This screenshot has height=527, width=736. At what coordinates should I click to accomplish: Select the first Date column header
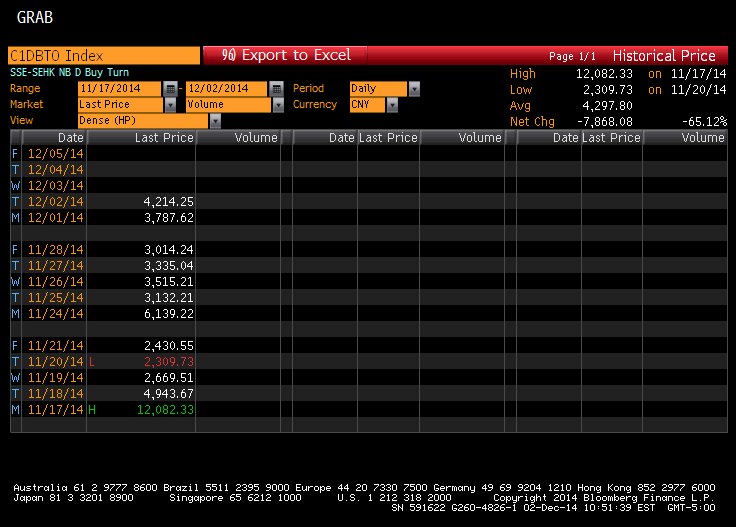pos(54,137)
